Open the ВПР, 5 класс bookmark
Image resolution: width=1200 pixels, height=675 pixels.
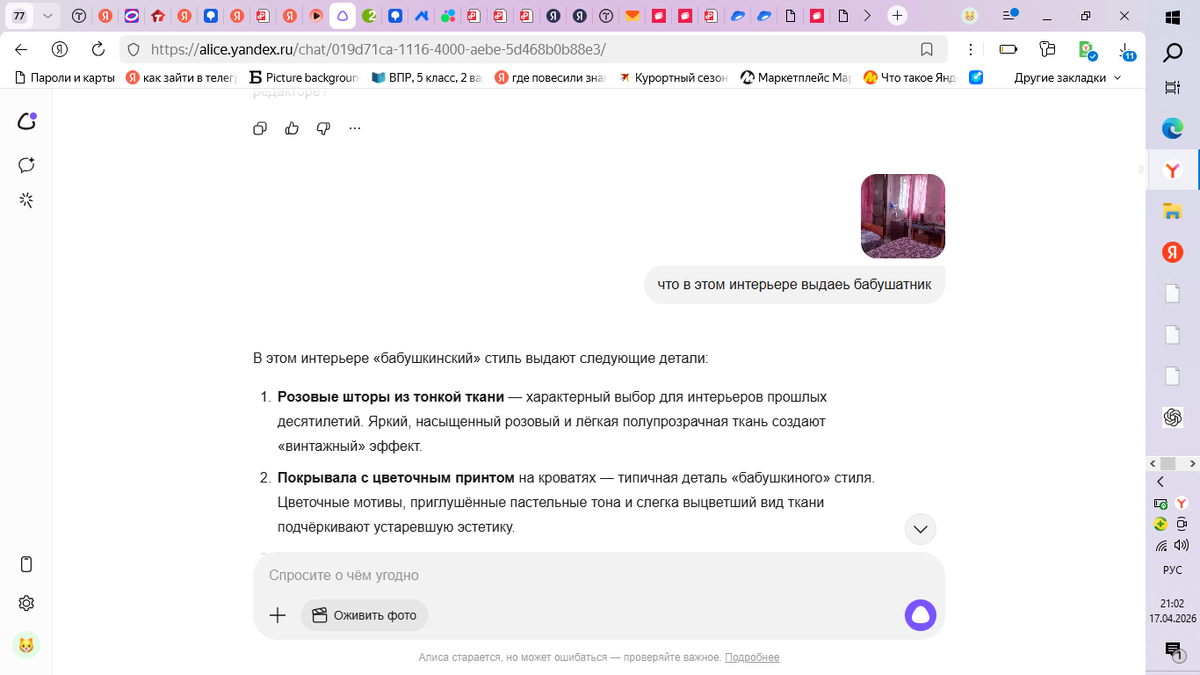coord(426,77)
